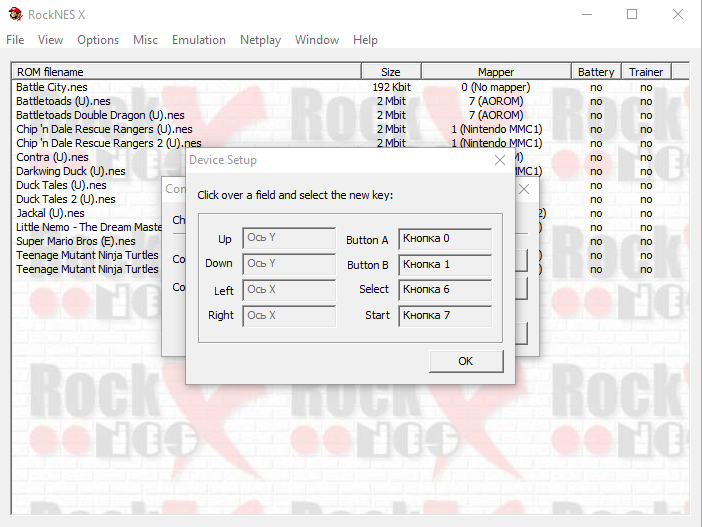Select Chip 'n Dale Rescue Rangers 2 (U).nes

coord(109,143)
